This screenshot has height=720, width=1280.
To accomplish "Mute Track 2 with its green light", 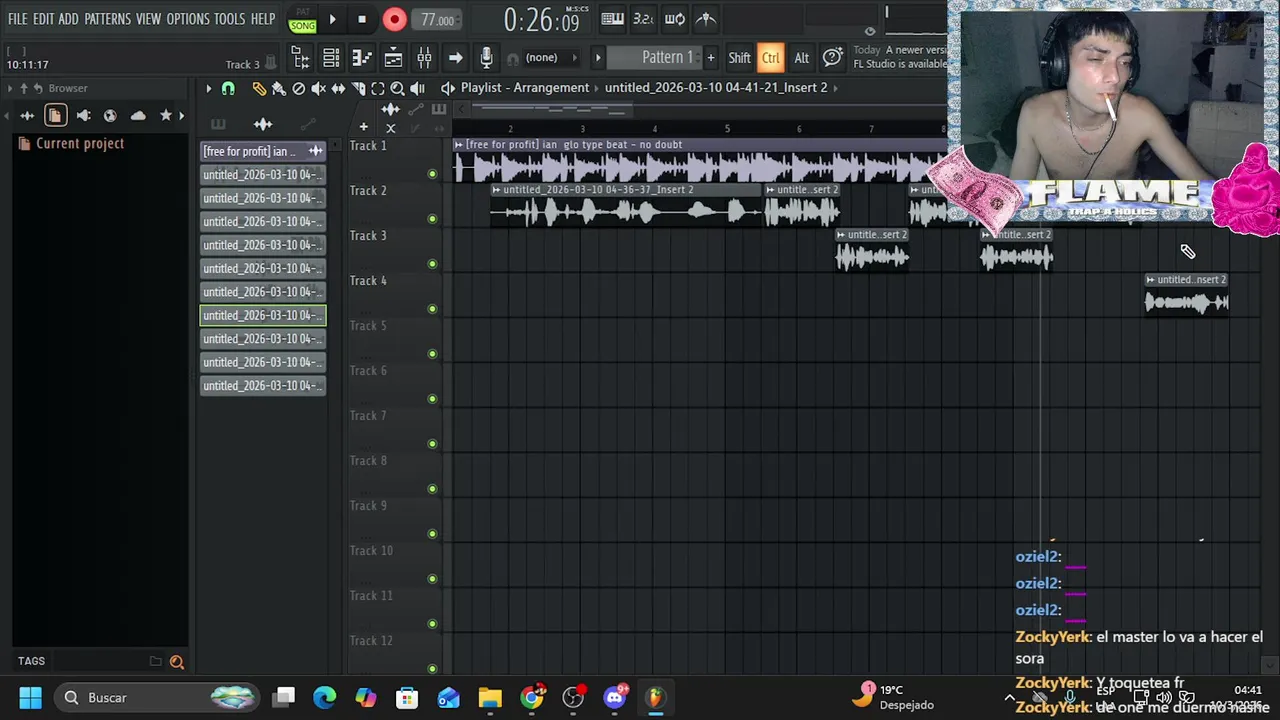I will tap(432, 219).
